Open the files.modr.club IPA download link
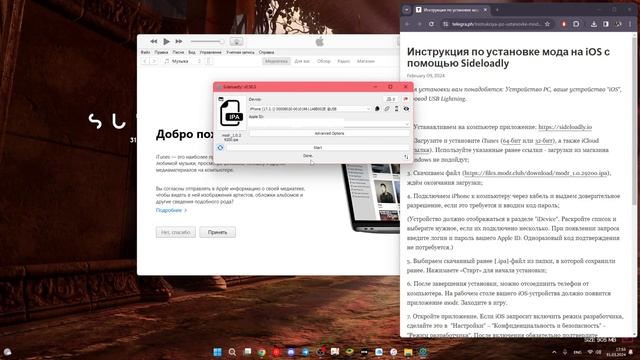Viewport: 640px width, 360px height. click(536, 173)
